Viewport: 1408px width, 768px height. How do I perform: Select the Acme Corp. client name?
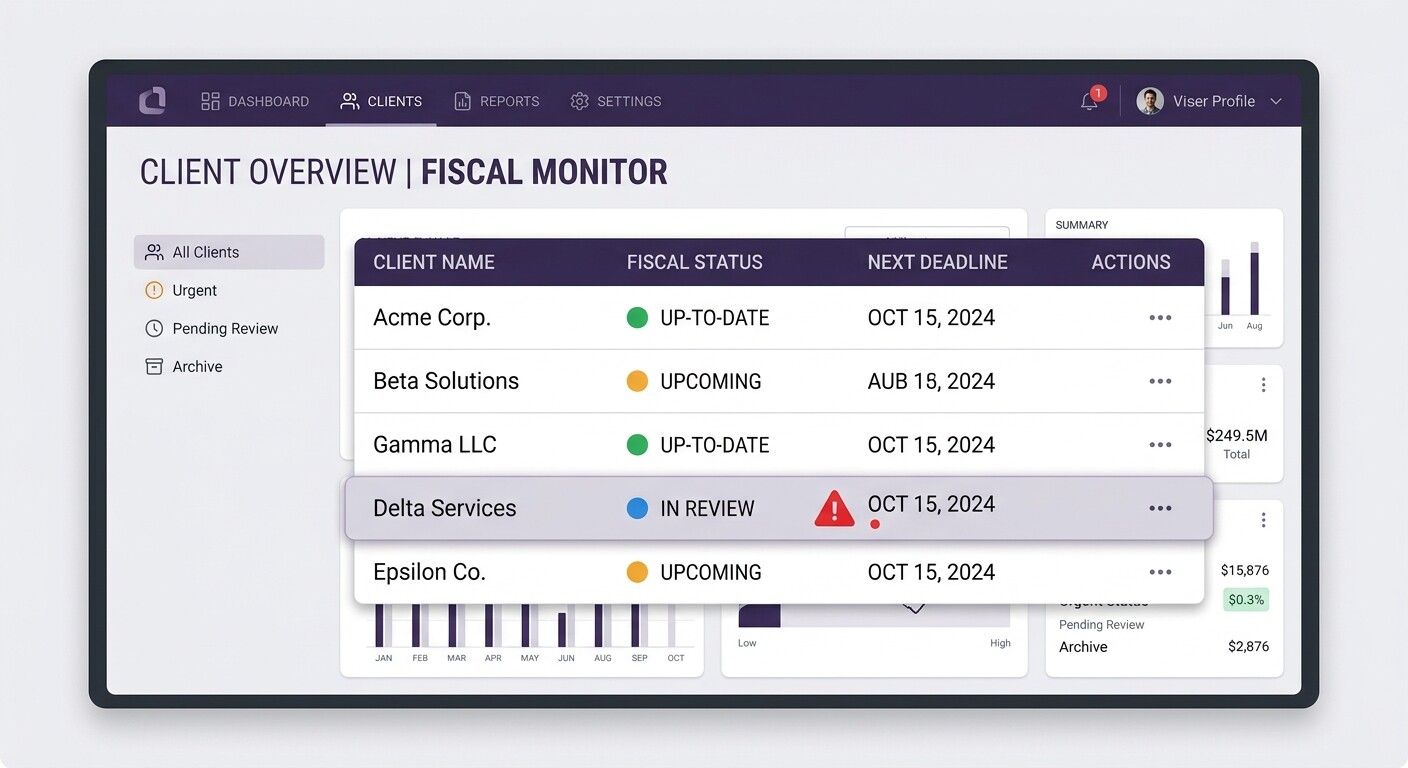tap(432, 318)
